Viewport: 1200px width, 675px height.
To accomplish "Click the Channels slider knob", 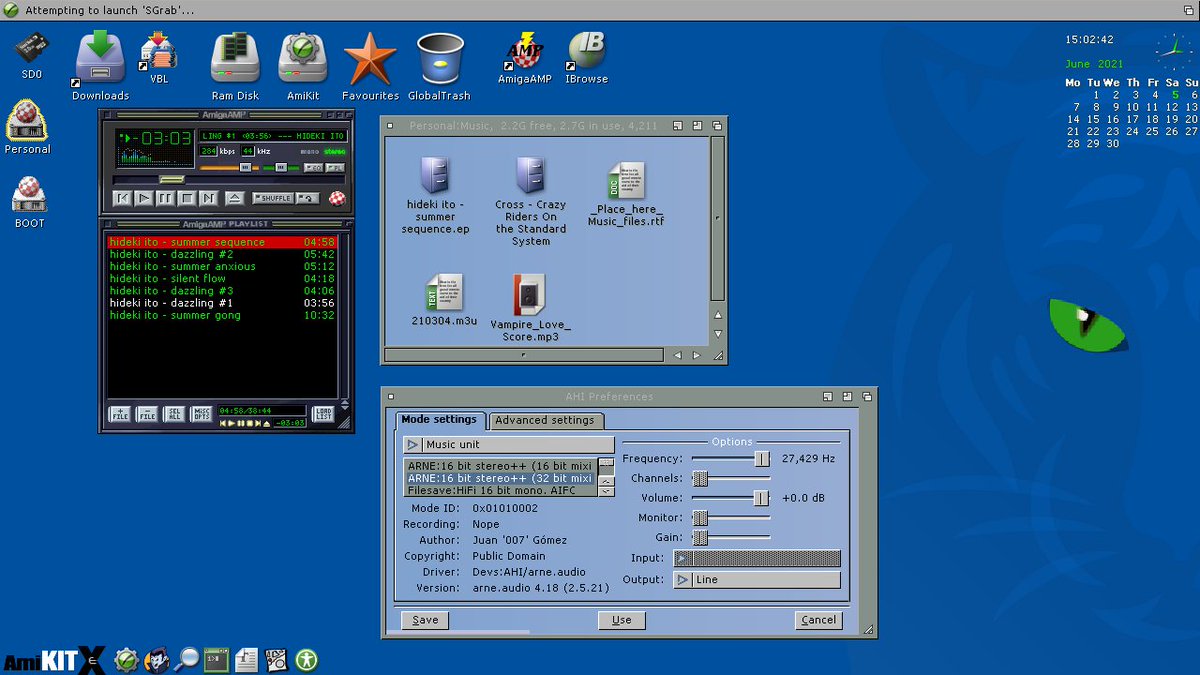I will 700,478.
